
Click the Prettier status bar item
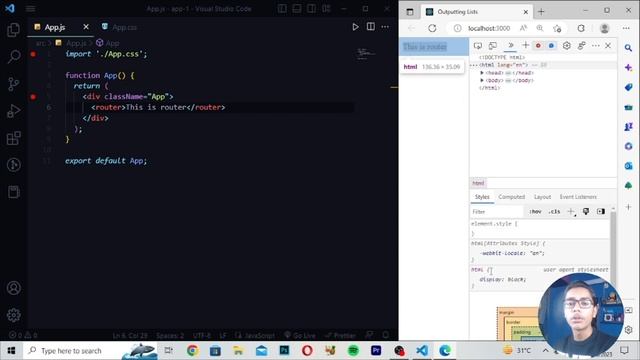click(x=340, y=335)
